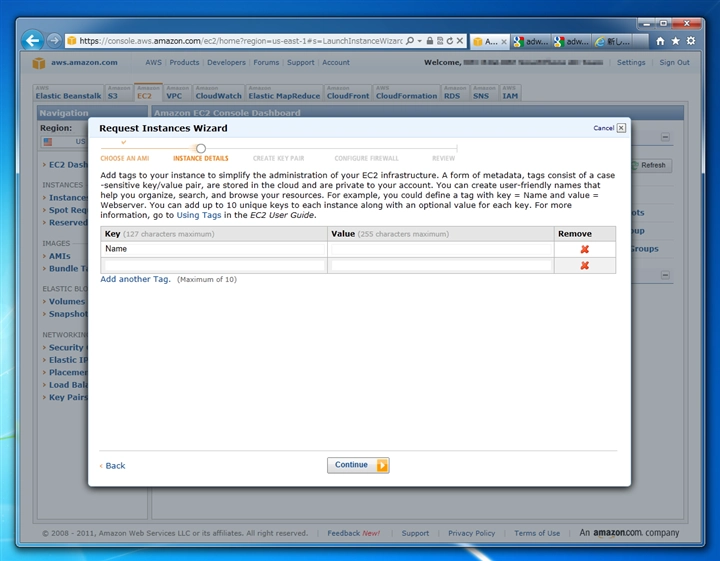The width and height of the screenshot is (720, 561).
Task: Open the browser Tools gear icon
Action: coord(691,41)
